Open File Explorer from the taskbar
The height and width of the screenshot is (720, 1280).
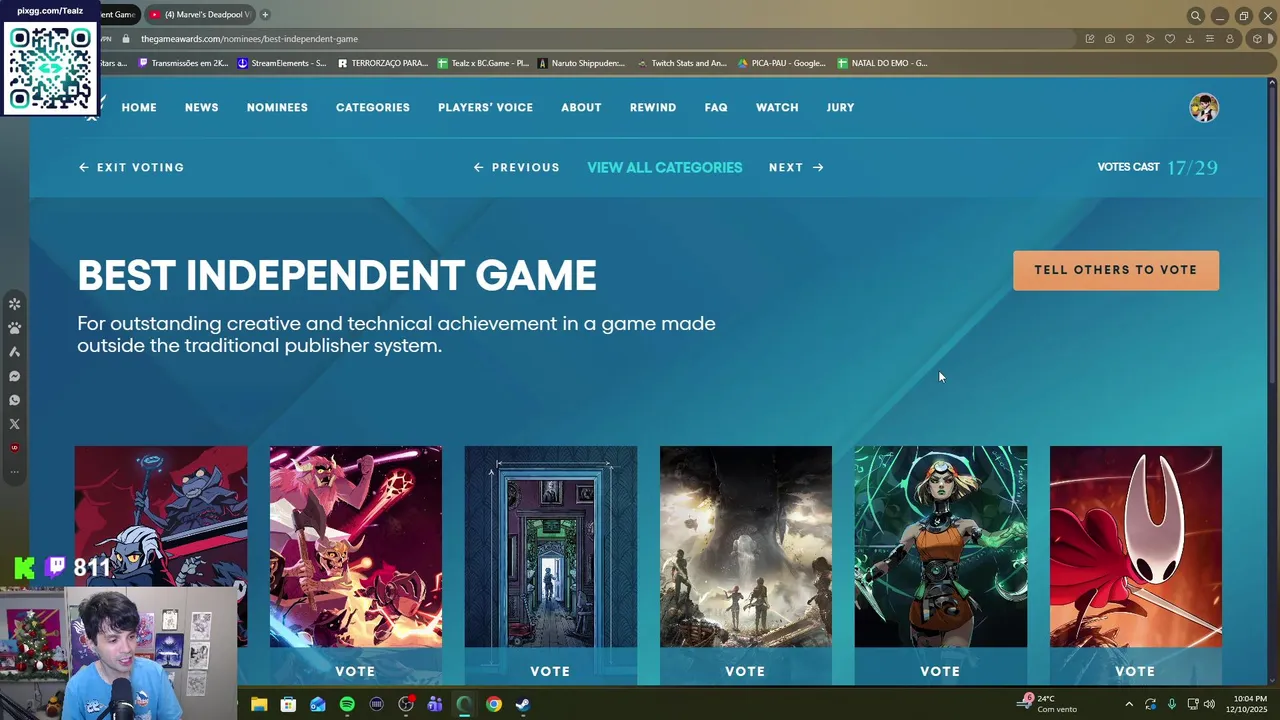pos(259,704)
